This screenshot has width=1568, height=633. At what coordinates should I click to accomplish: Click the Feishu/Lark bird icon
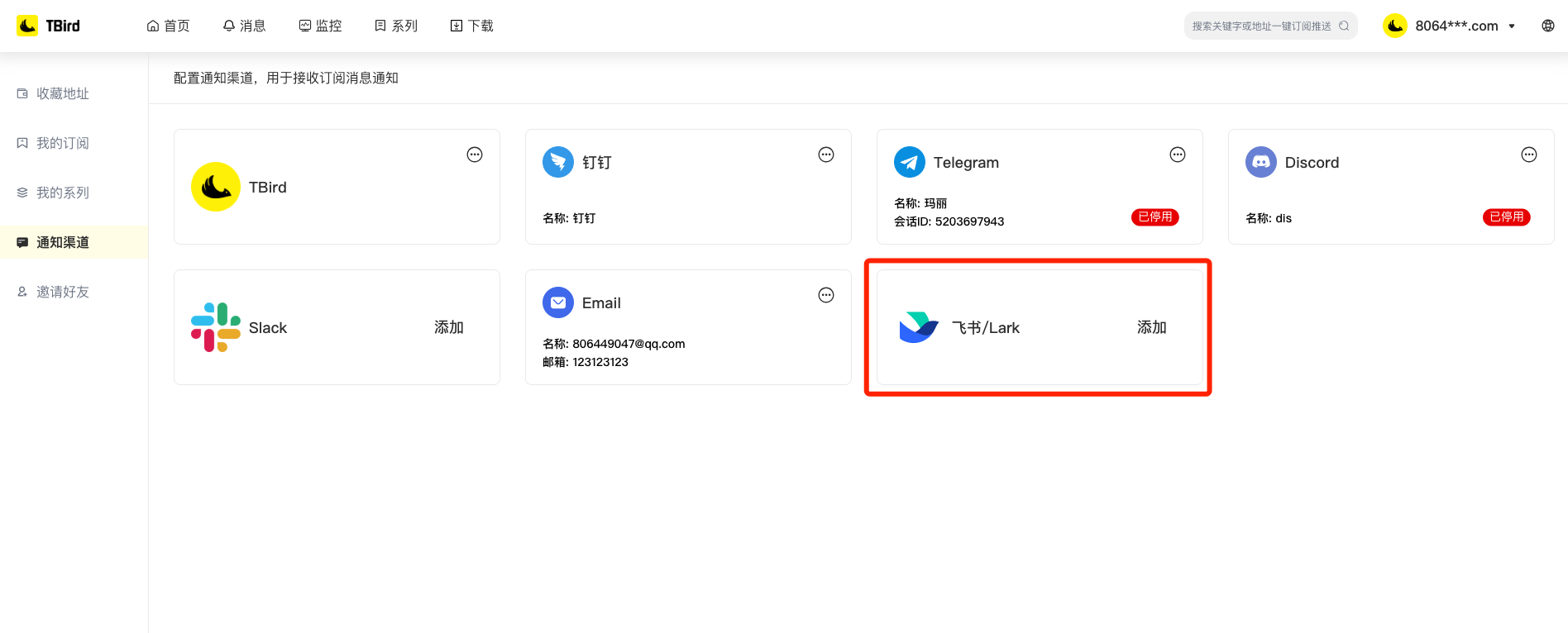coord(919,327)
